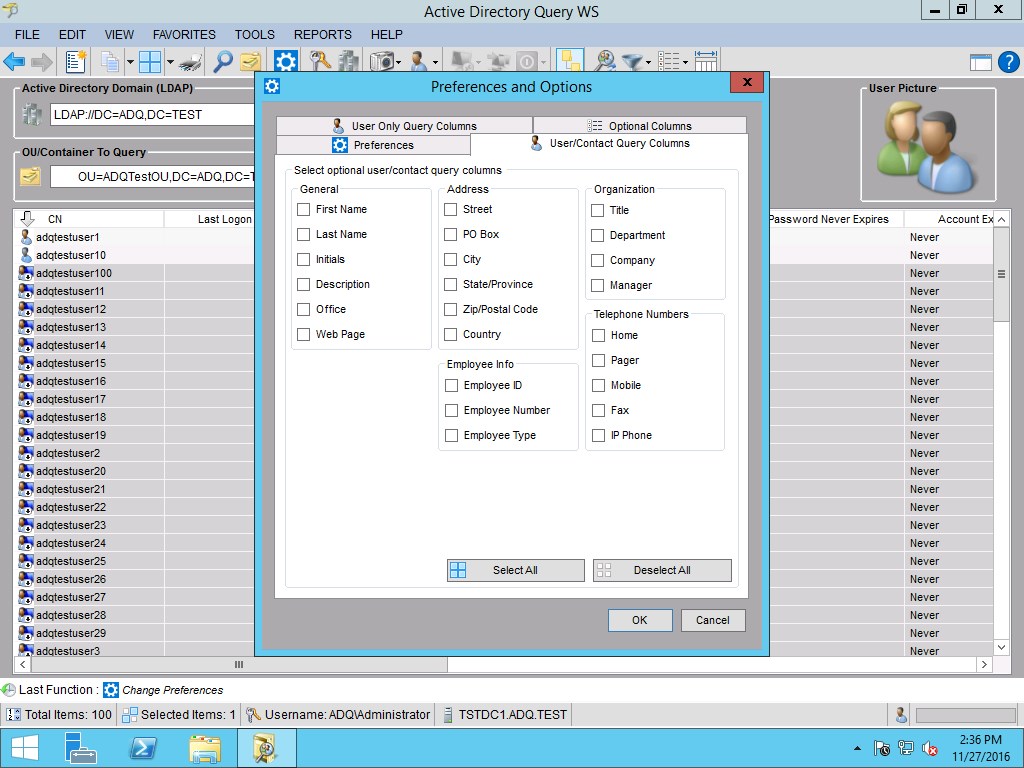Click the Select All button
The image size is (1024, 768).
[516, 570]
